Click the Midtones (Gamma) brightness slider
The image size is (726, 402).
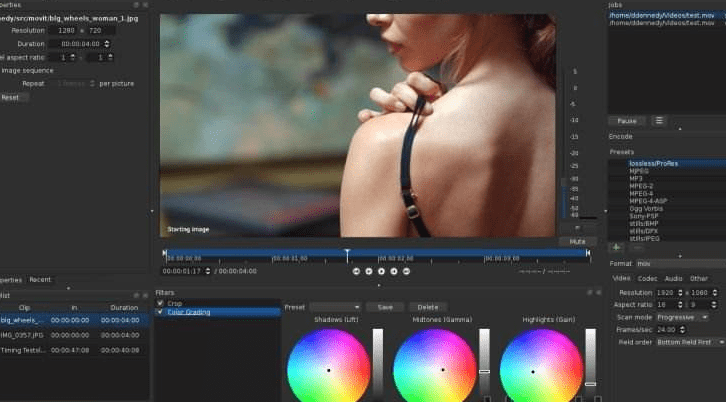[484, 362]
